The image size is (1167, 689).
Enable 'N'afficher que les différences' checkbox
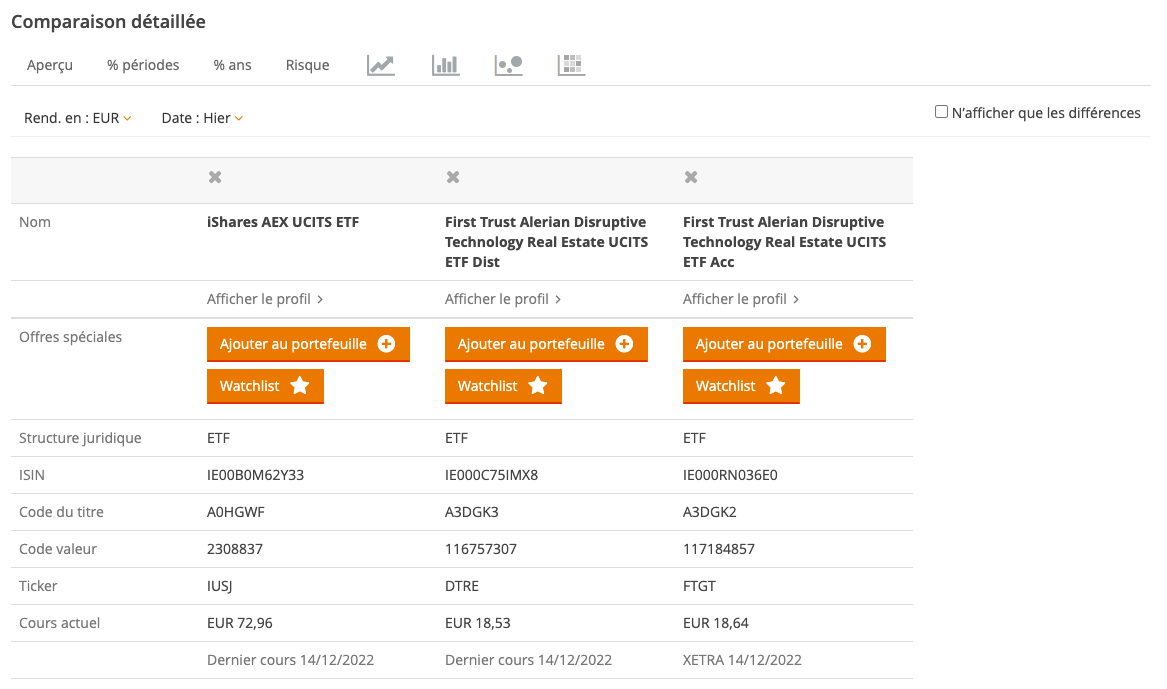(941, 112)
